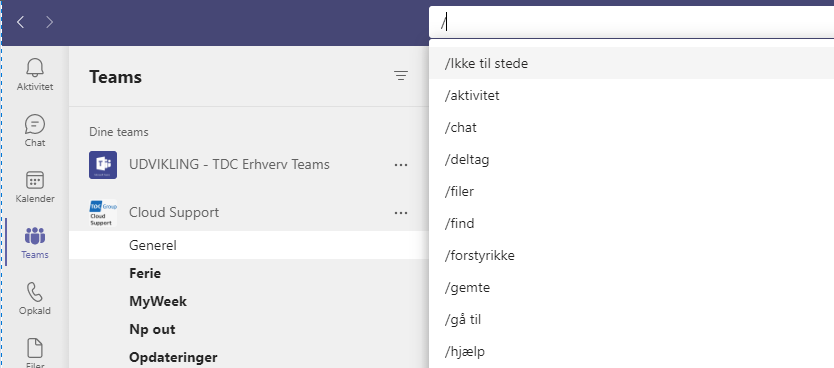This screenshot has height=368, width=834.
Task: Choose the /deltag command
Action: [x=631, y=160]
